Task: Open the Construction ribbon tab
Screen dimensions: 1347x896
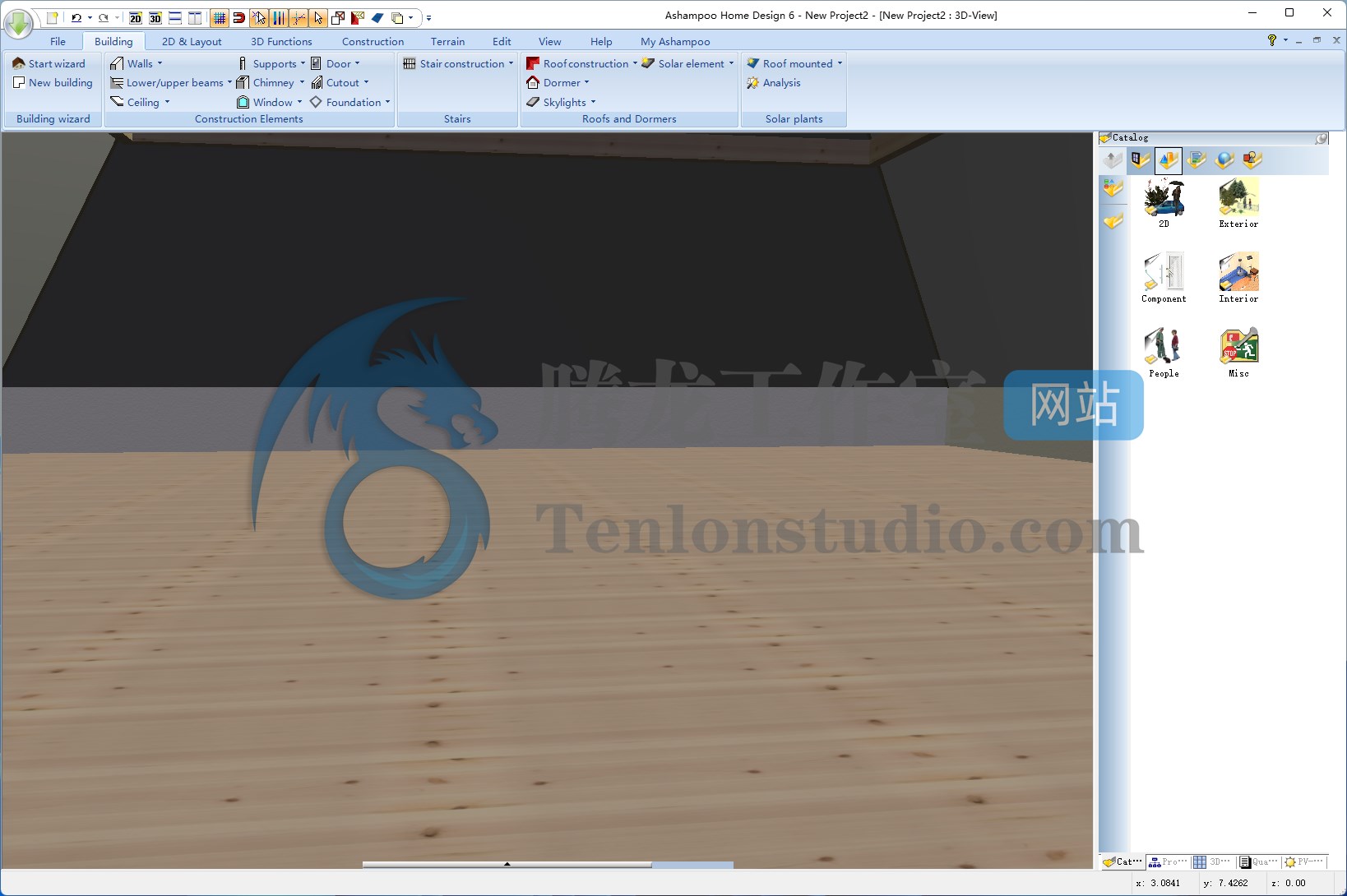Action: pyautogui.click(x=373, y=41)
